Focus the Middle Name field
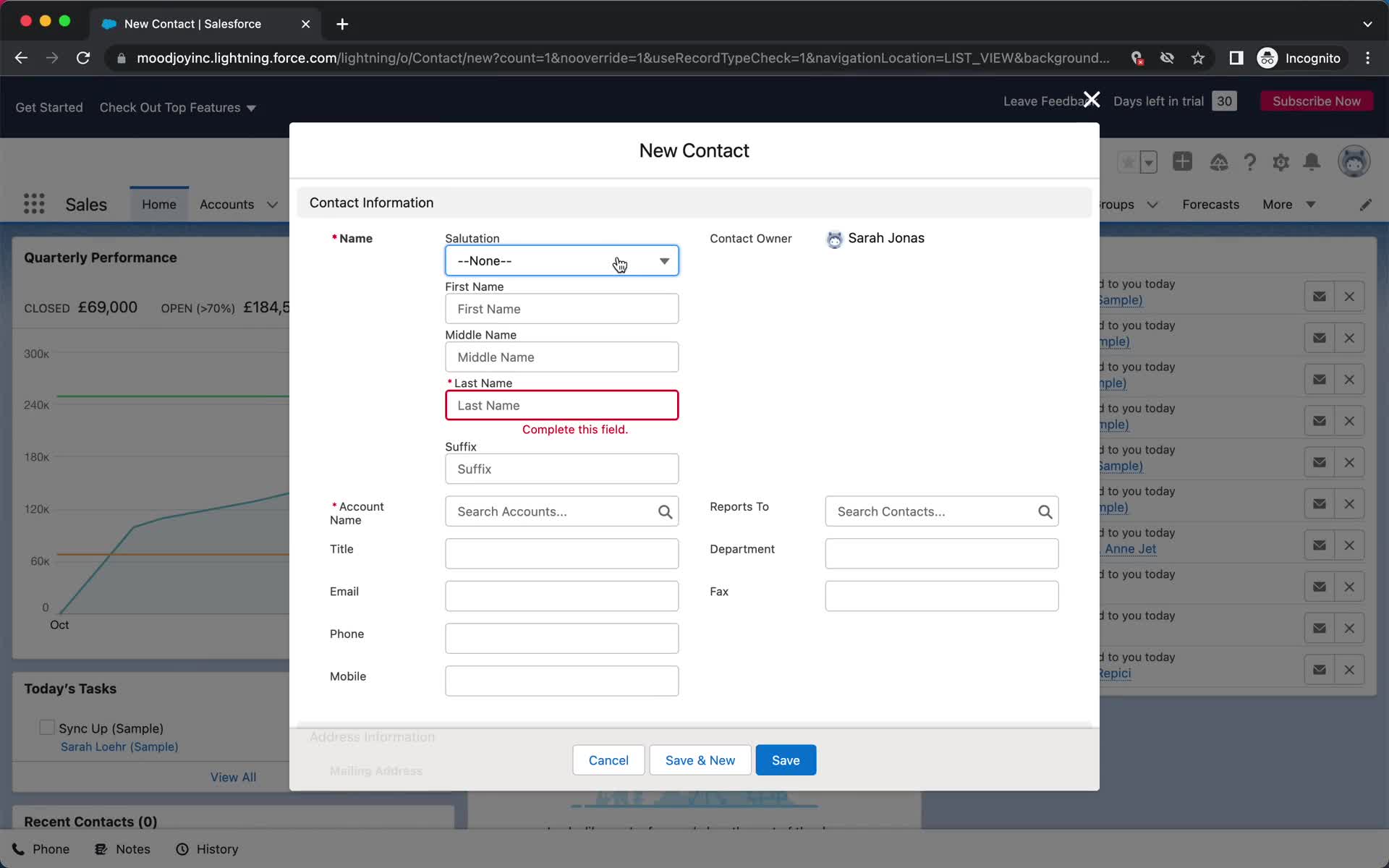The width and height of the screenshot is (1389, 868). 561,357
